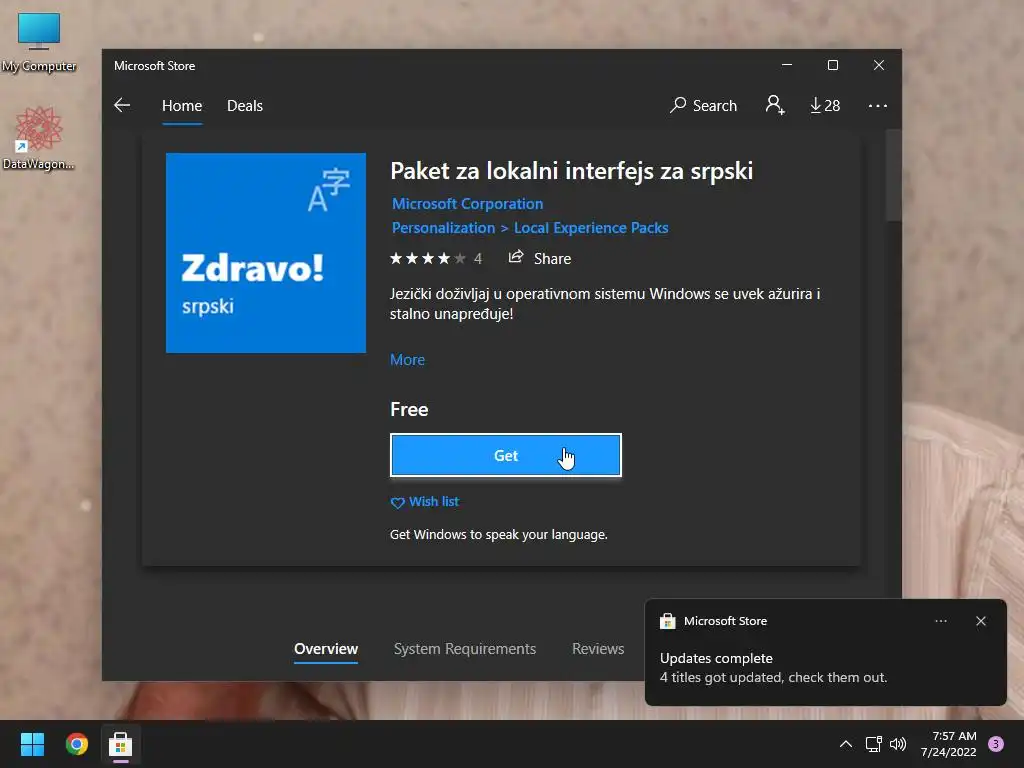Screen dimensions: 1024x768
Task: Click the Zdravo! srpski app tile image
Action: pyautogui.click(x=266, y=253)
